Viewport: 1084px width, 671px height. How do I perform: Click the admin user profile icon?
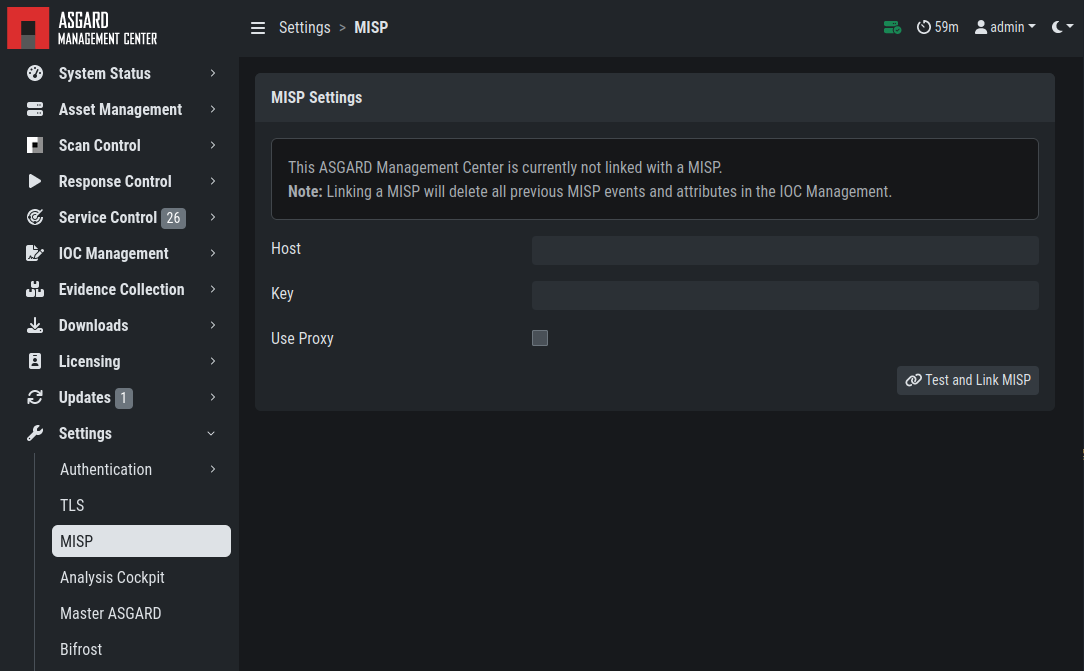980,28
